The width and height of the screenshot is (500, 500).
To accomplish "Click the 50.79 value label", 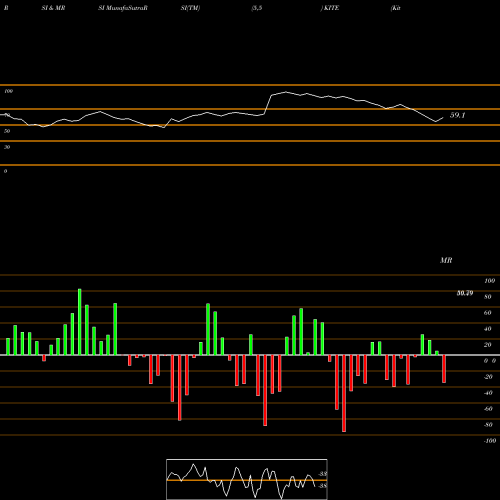I will [x=465, y=293].
